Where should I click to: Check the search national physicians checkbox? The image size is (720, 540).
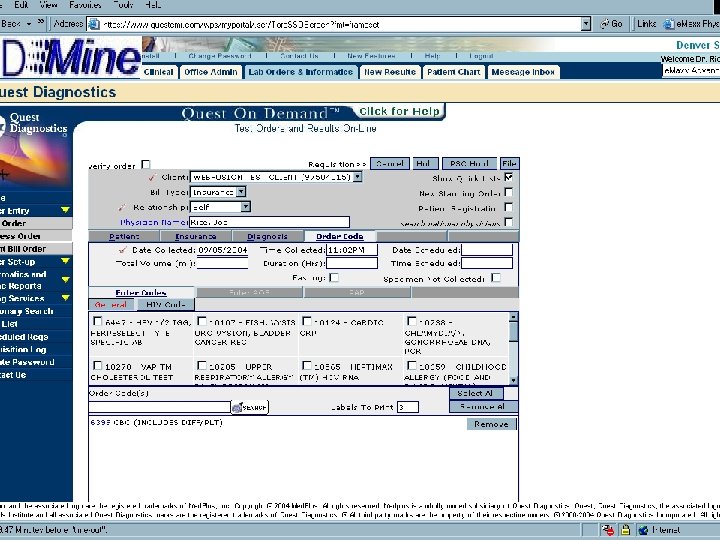[x=508, y=222]
